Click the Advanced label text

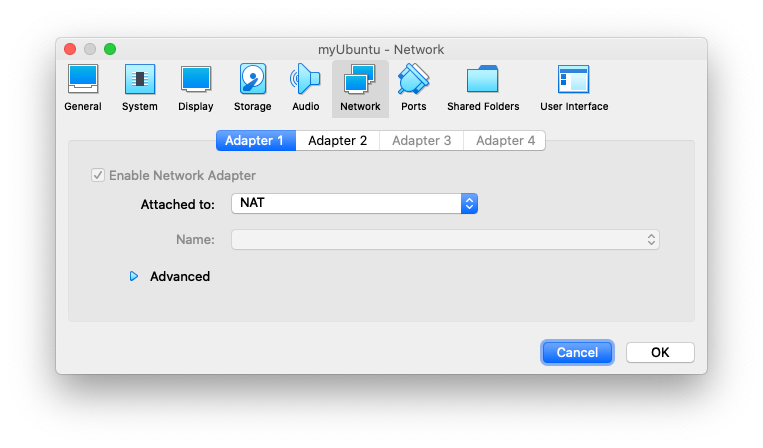click(x=180, y=276)
